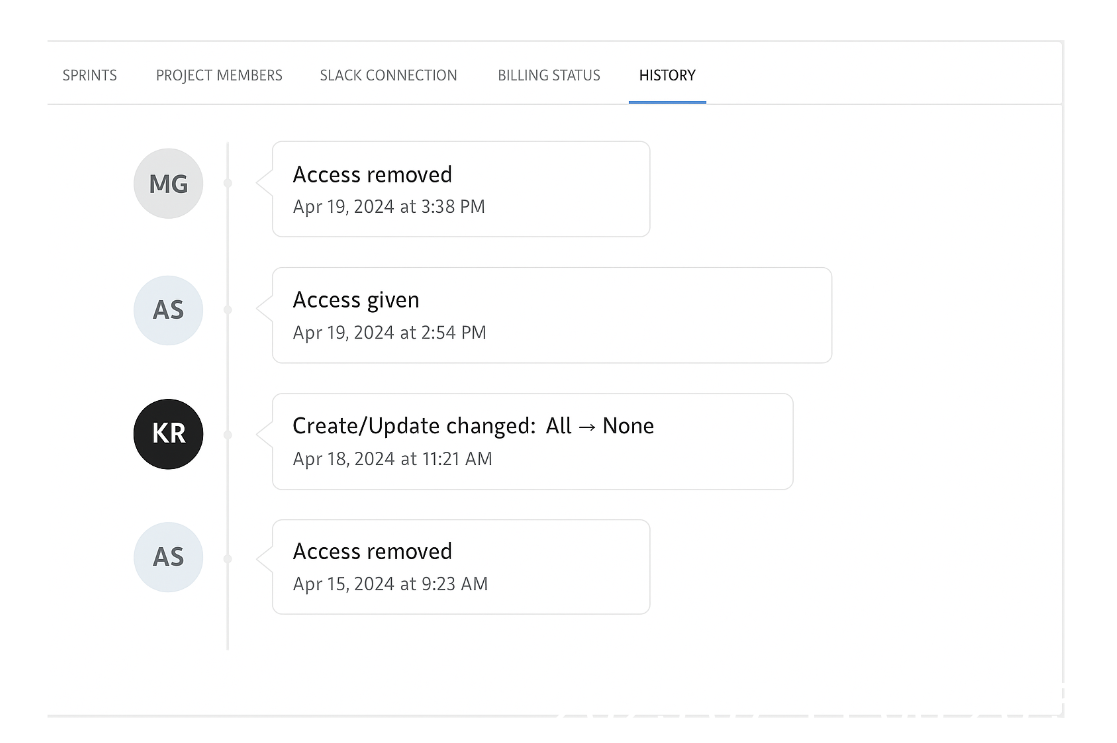Click the AS avatar beside Access given
1117x743 pixels.
click(168, 310)
